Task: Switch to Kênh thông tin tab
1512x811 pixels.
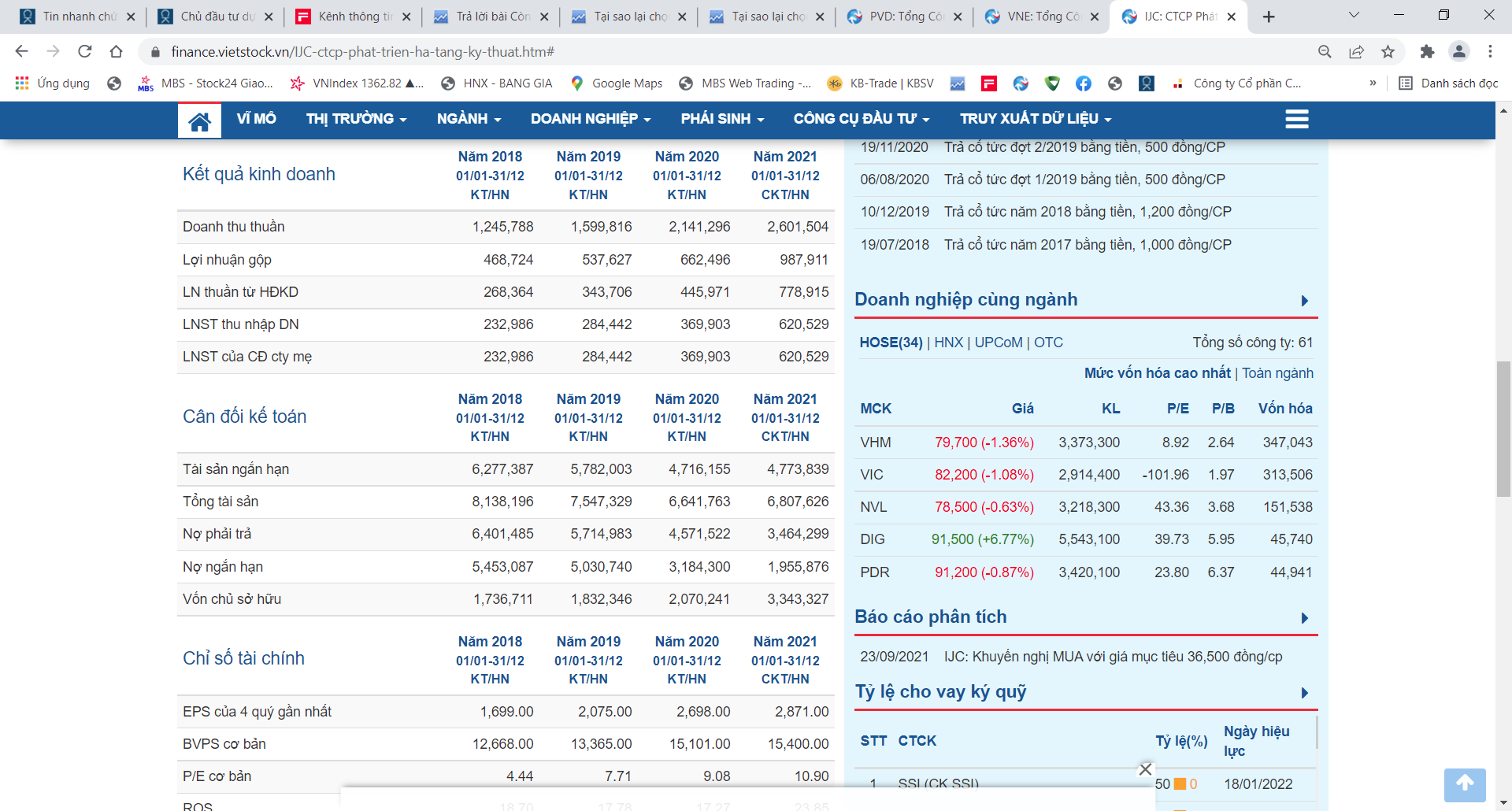Action: (x=354, y=17)
